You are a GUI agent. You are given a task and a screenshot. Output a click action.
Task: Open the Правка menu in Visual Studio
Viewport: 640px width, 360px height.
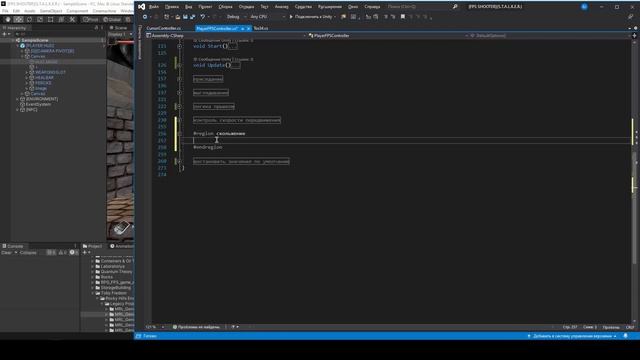pos(172,7)
